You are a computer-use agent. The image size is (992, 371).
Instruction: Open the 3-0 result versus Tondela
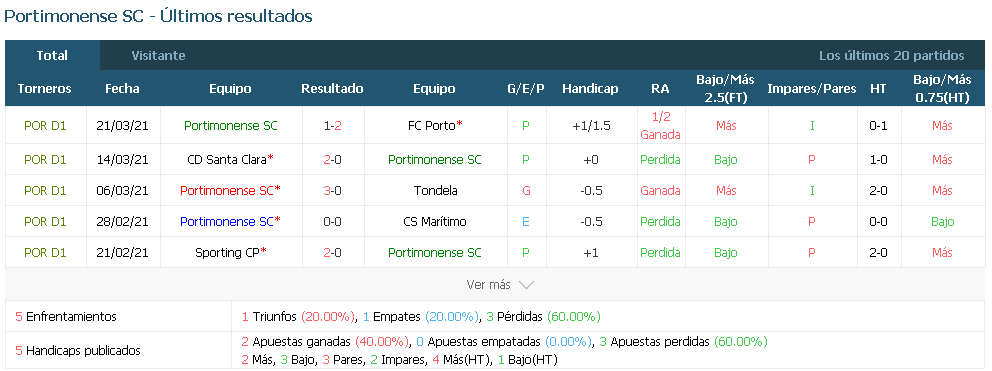(333, 191)
